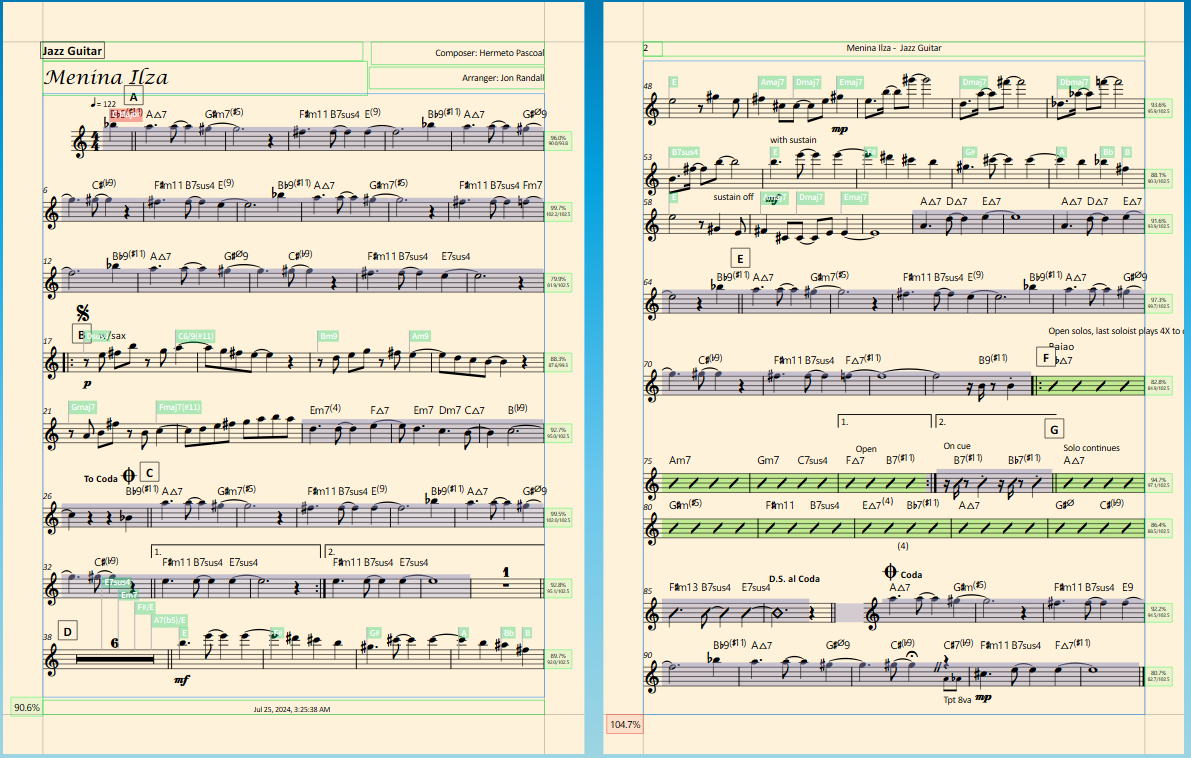Select the "F#/E" chord label
The width and height of the screenshot is (1191, 758).
tap(146, 607)
